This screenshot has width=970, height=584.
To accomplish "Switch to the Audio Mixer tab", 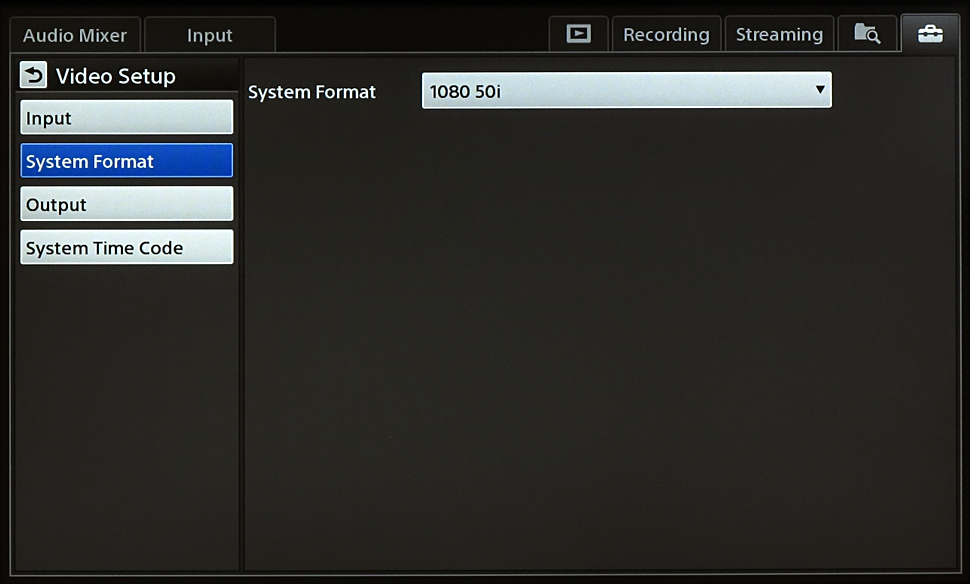I will pos(75,35).
